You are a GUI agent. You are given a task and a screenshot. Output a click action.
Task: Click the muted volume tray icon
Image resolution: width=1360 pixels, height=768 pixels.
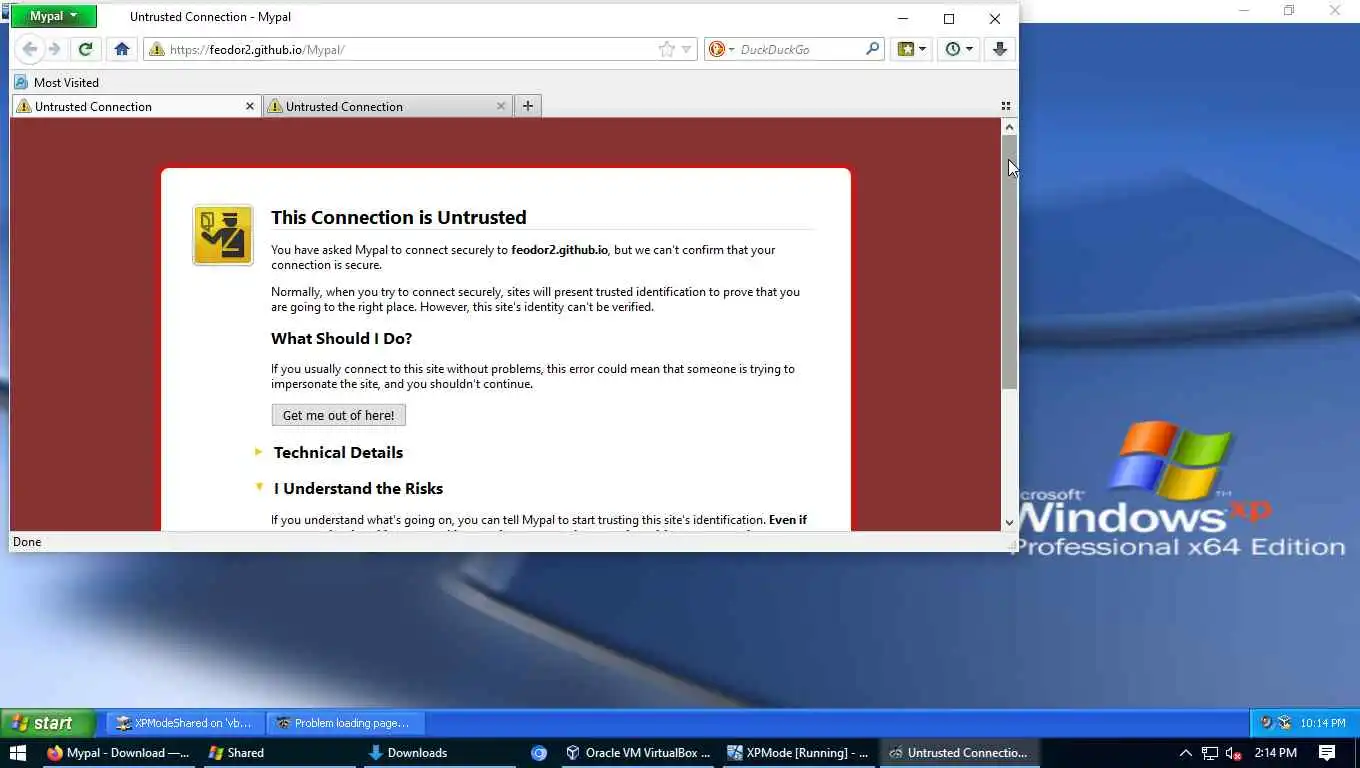pos(1234,753)
